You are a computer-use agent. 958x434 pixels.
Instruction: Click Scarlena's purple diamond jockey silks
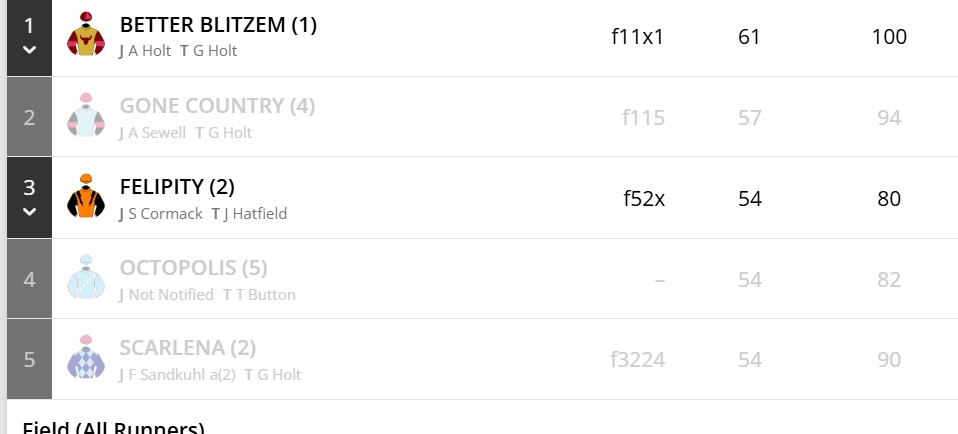tap(86, 358)
